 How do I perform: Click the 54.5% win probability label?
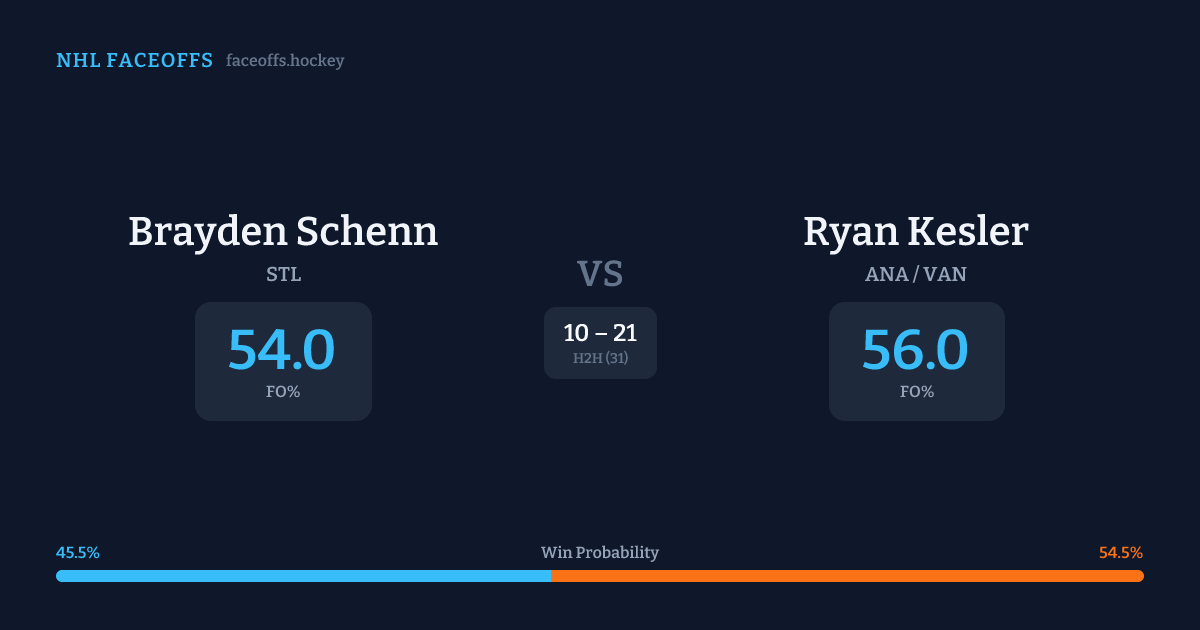coord(1121,553)
